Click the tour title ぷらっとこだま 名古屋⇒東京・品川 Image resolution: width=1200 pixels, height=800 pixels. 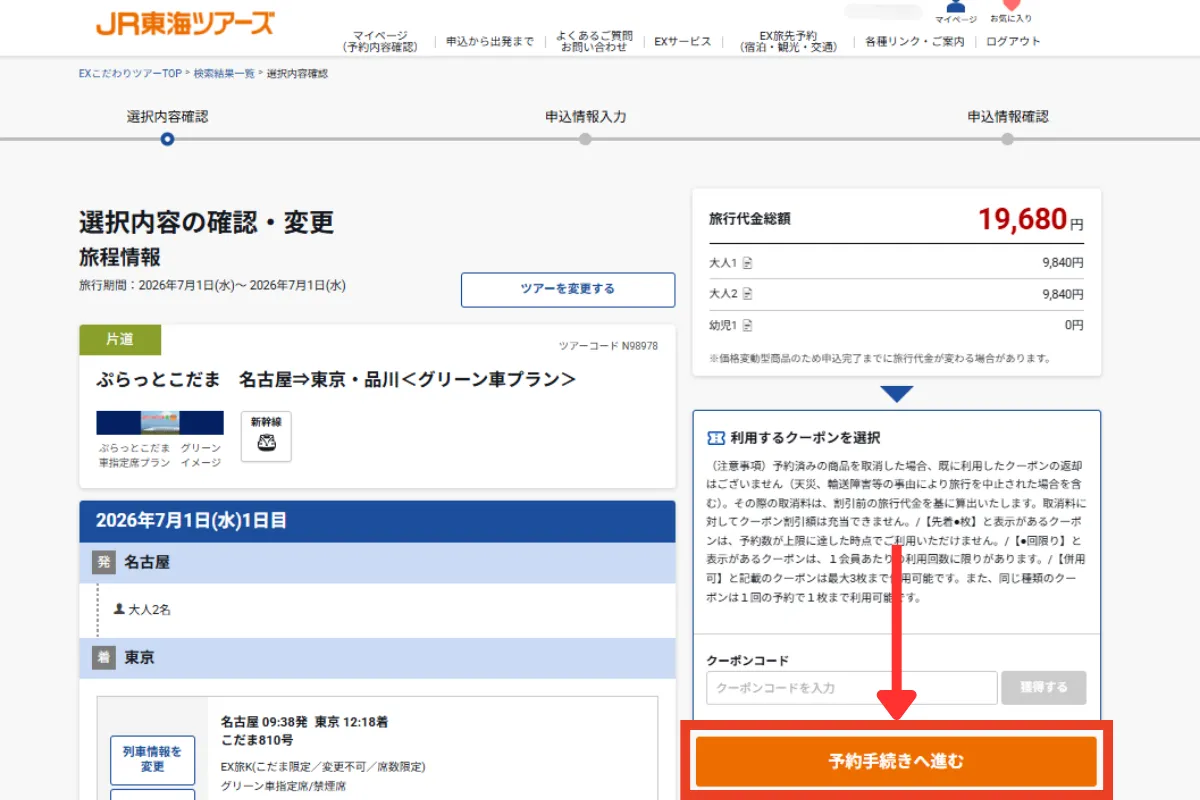tap(336, 380)
